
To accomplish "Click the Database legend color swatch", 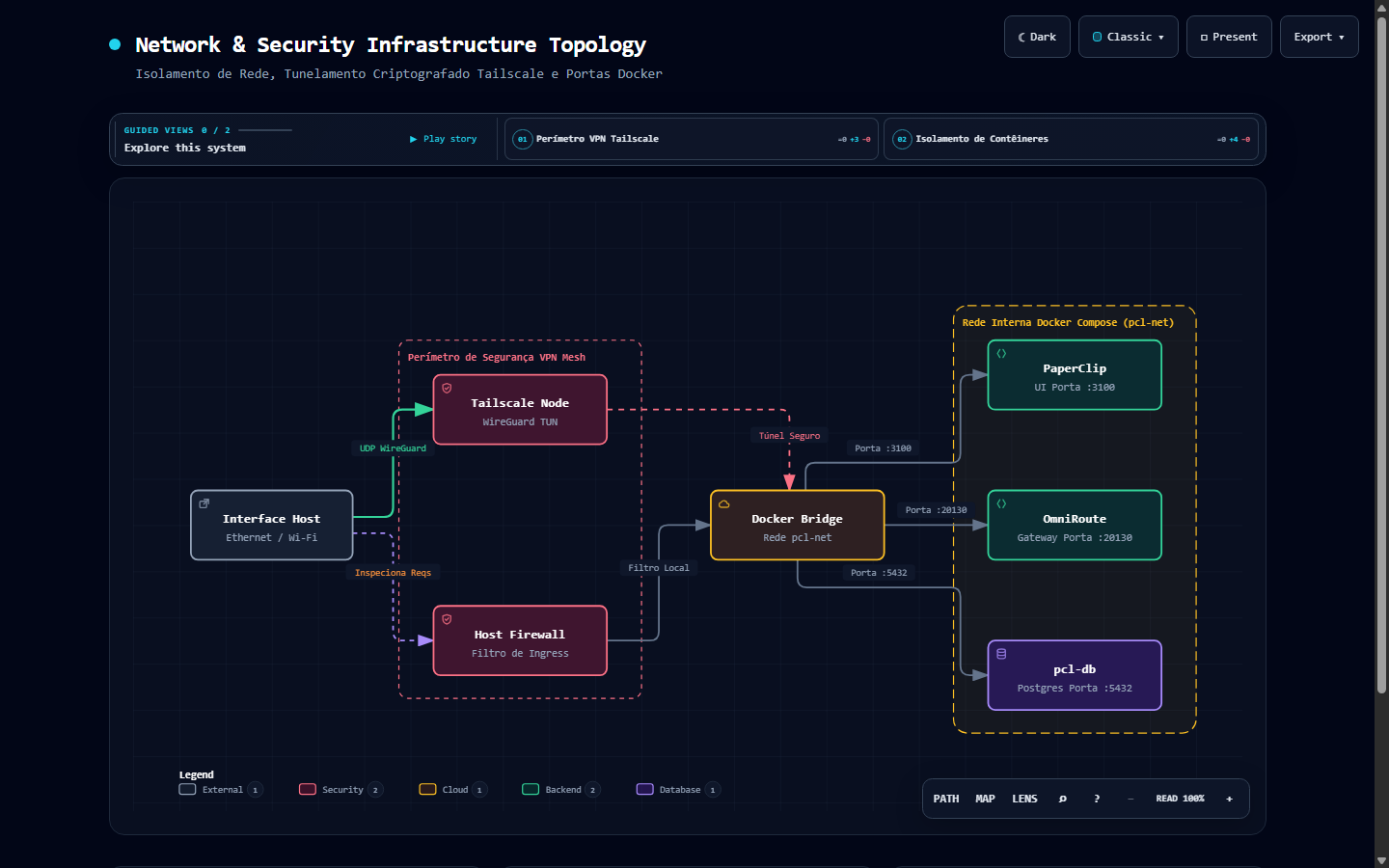I will (x=644, y=790).
